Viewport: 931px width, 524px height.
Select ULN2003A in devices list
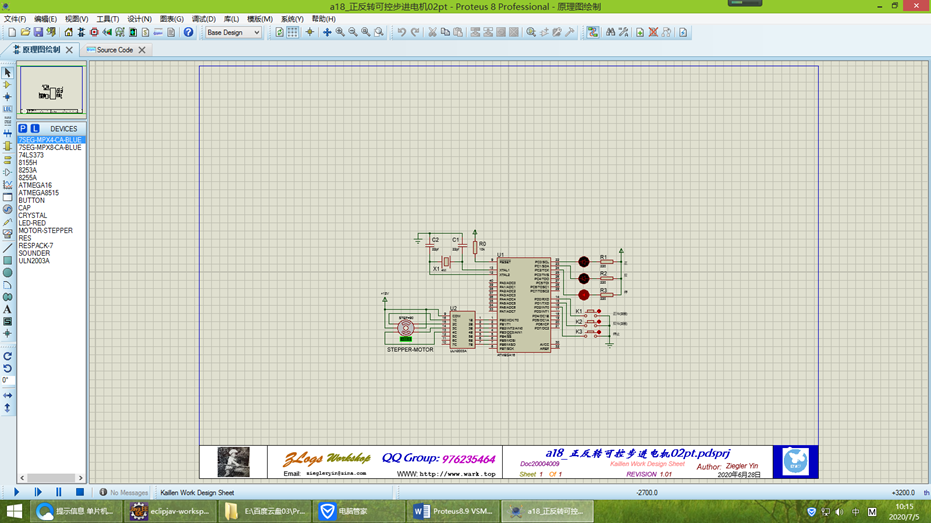34,261
